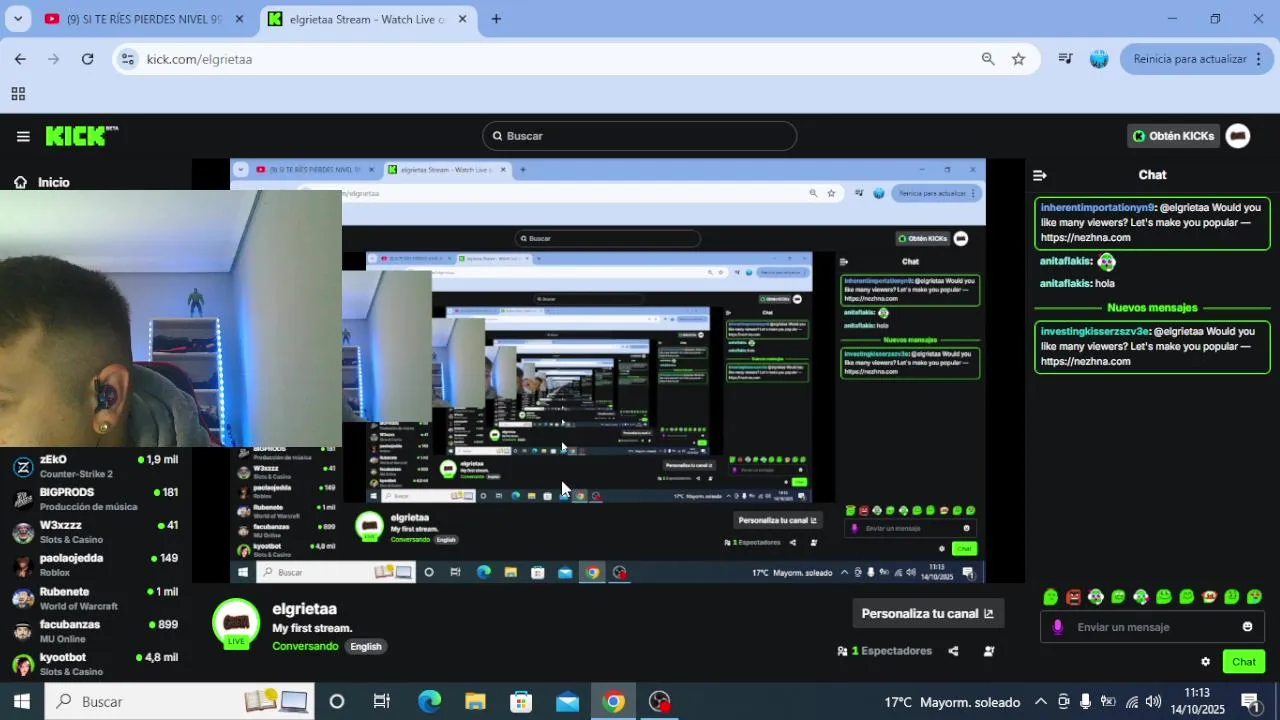The width and height of the screenshot is (1280, 720).
Task: Reload the page
Action: click(x=87, y=59)
